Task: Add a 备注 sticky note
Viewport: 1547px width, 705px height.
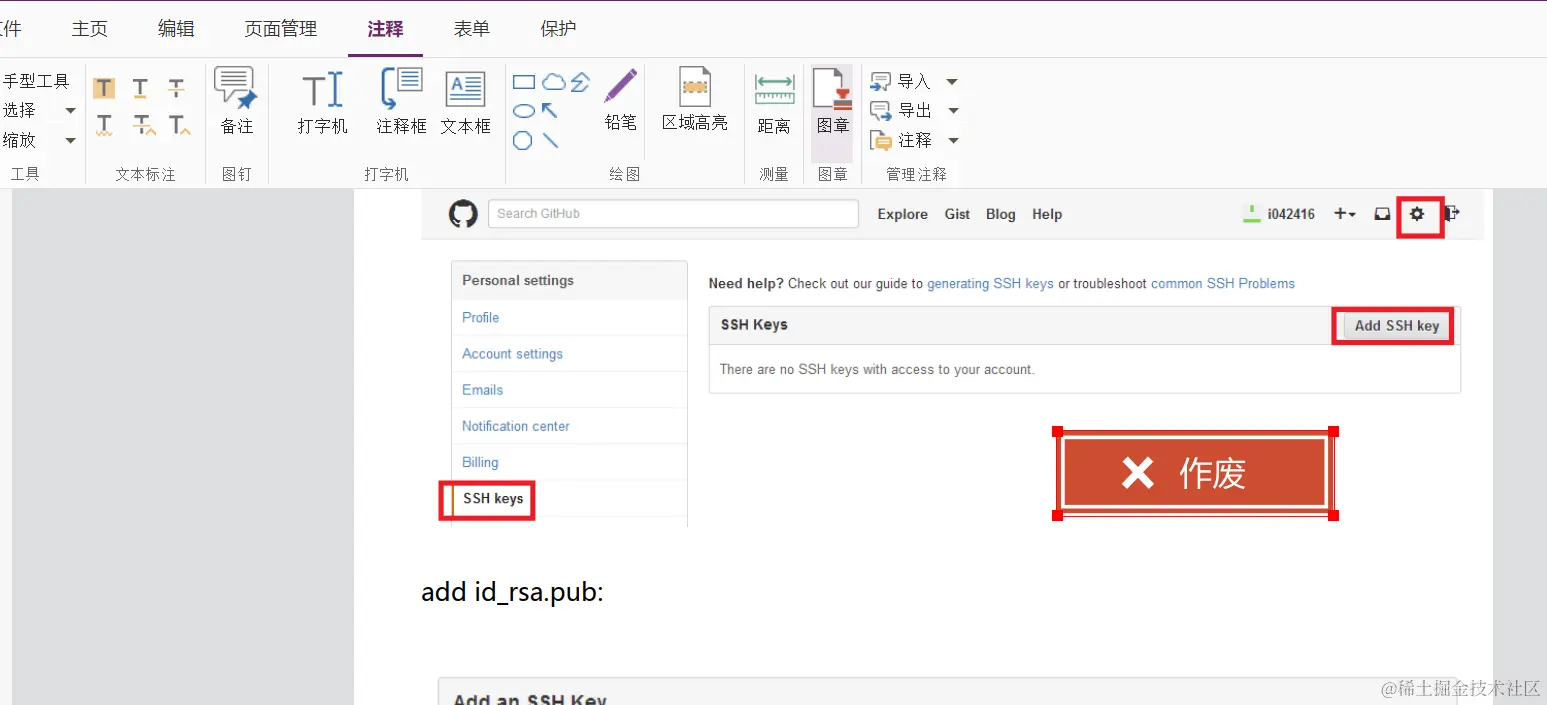Action: point(237,101)
